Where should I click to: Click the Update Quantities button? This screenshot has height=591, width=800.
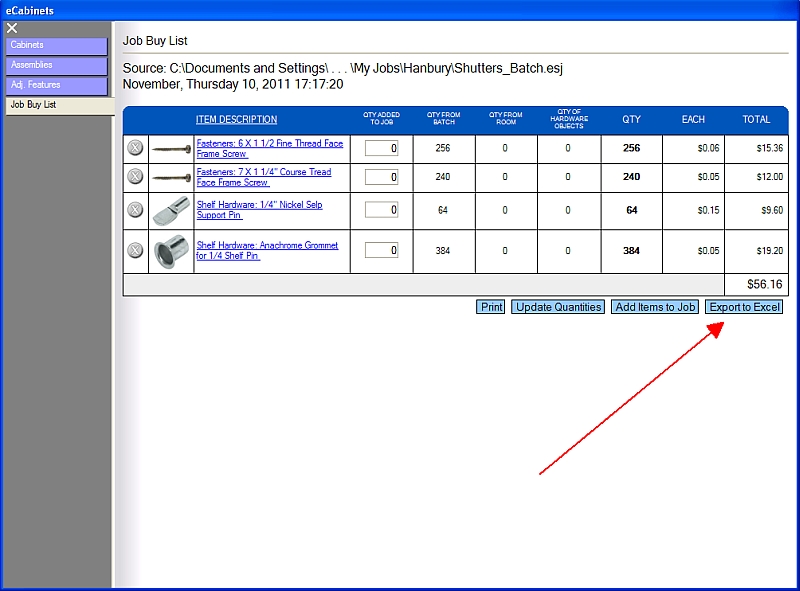coord(558,307)
